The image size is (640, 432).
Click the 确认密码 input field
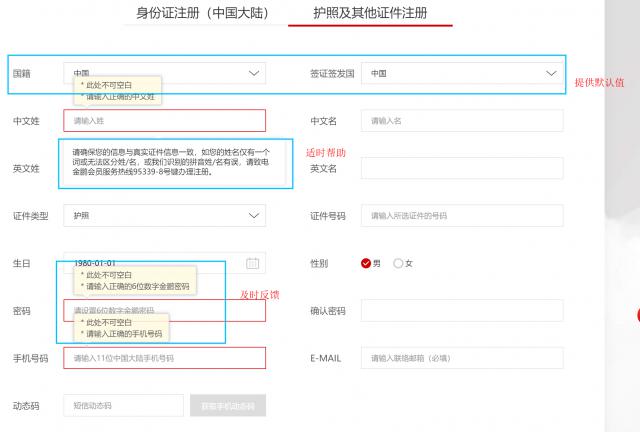(x=461, y=311)
